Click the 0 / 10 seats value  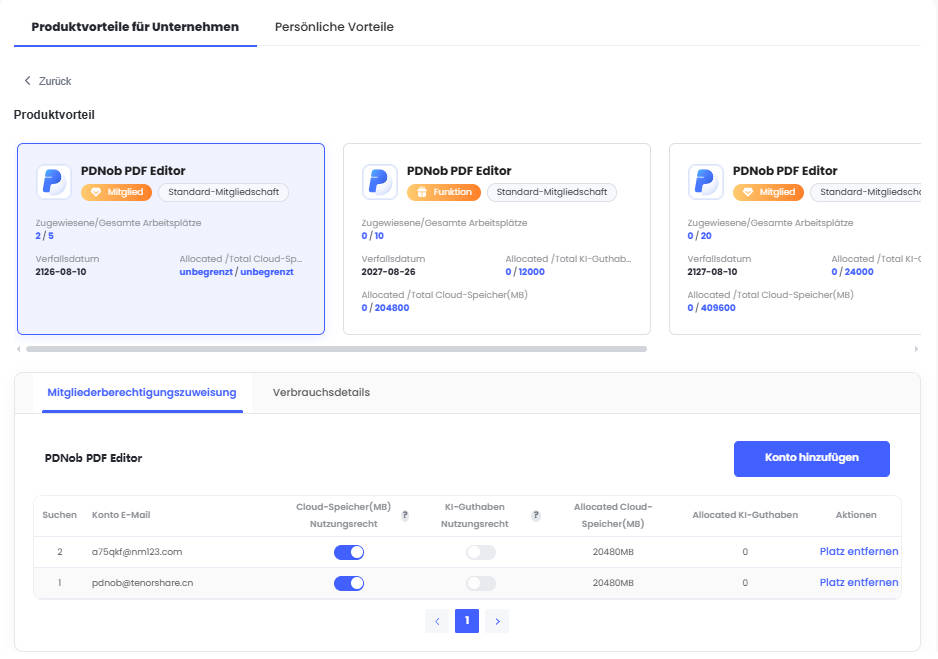pos(373,236)
